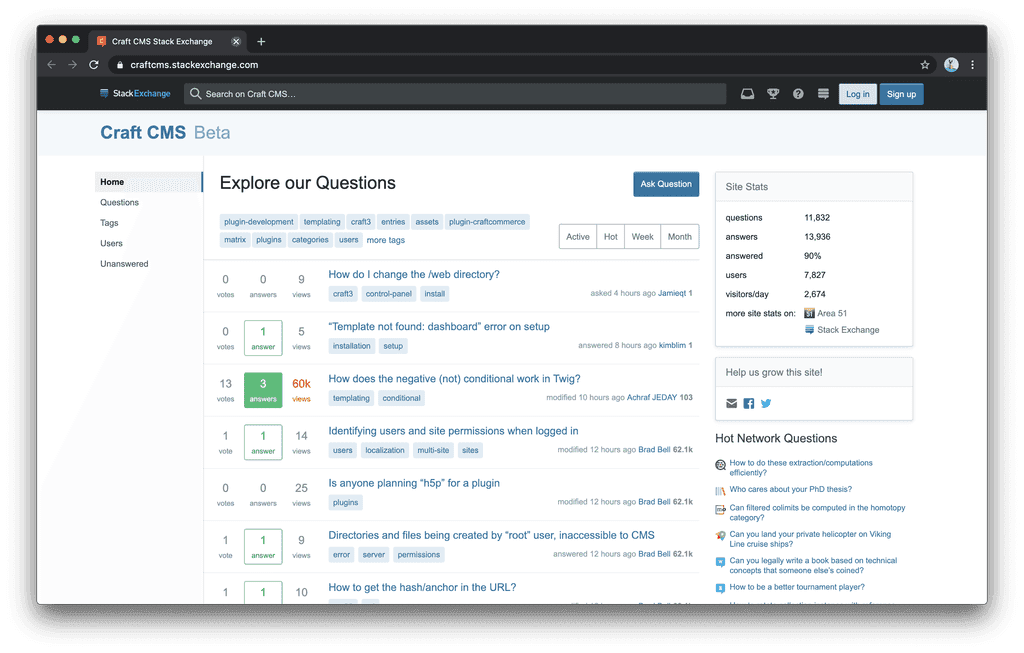Share this site on Facebook icon
The height and width of the screenshot is (653, 1024).
click(749, 404)
